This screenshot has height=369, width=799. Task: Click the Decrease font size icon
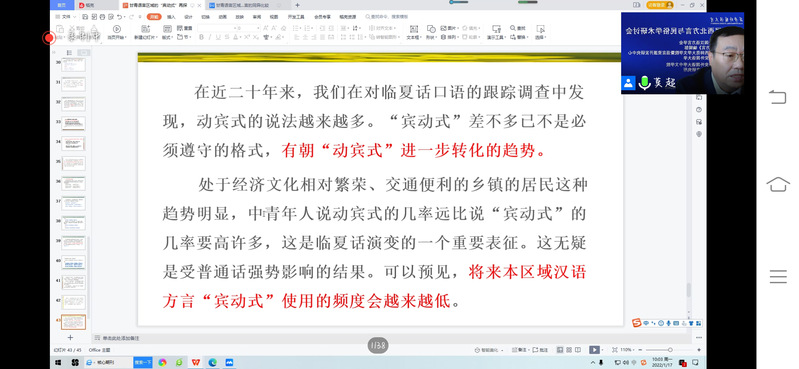(x=275, y=28)
